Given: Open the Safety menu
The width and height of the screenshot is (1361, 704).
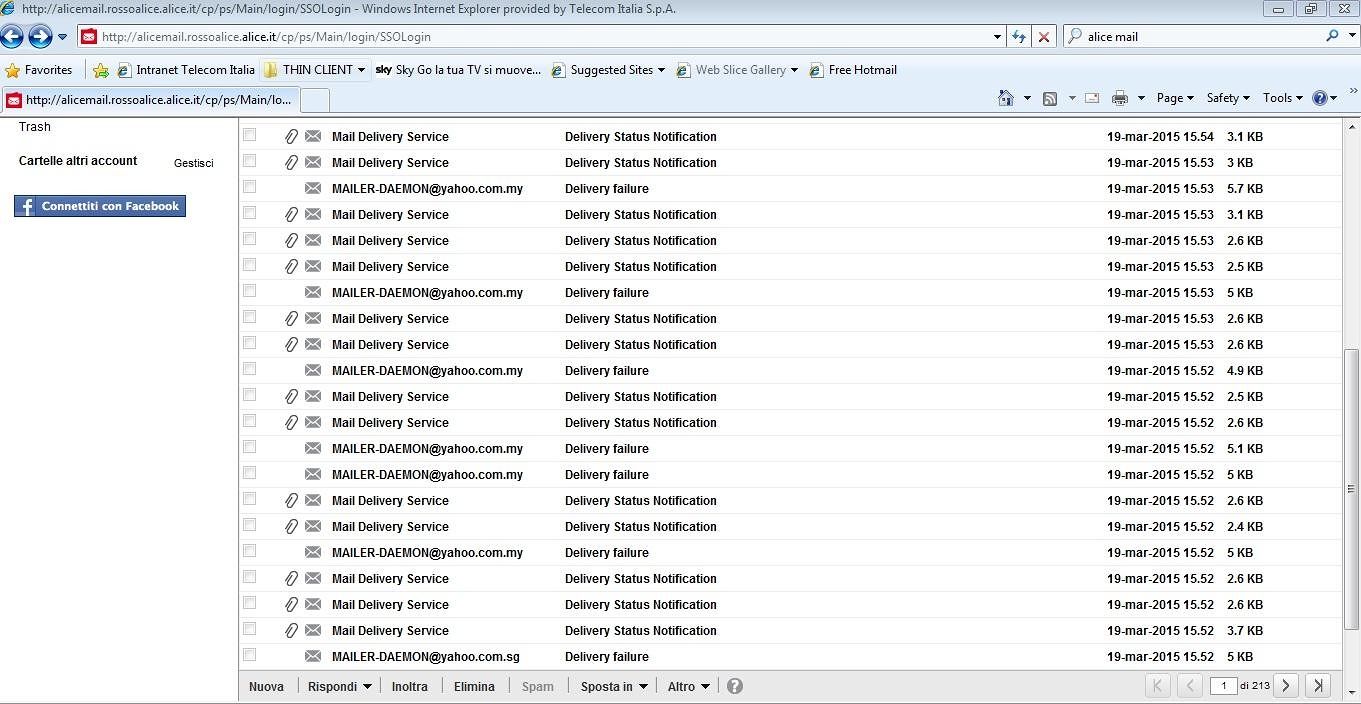Looking at the screenshot, I should coord(1228,98).
